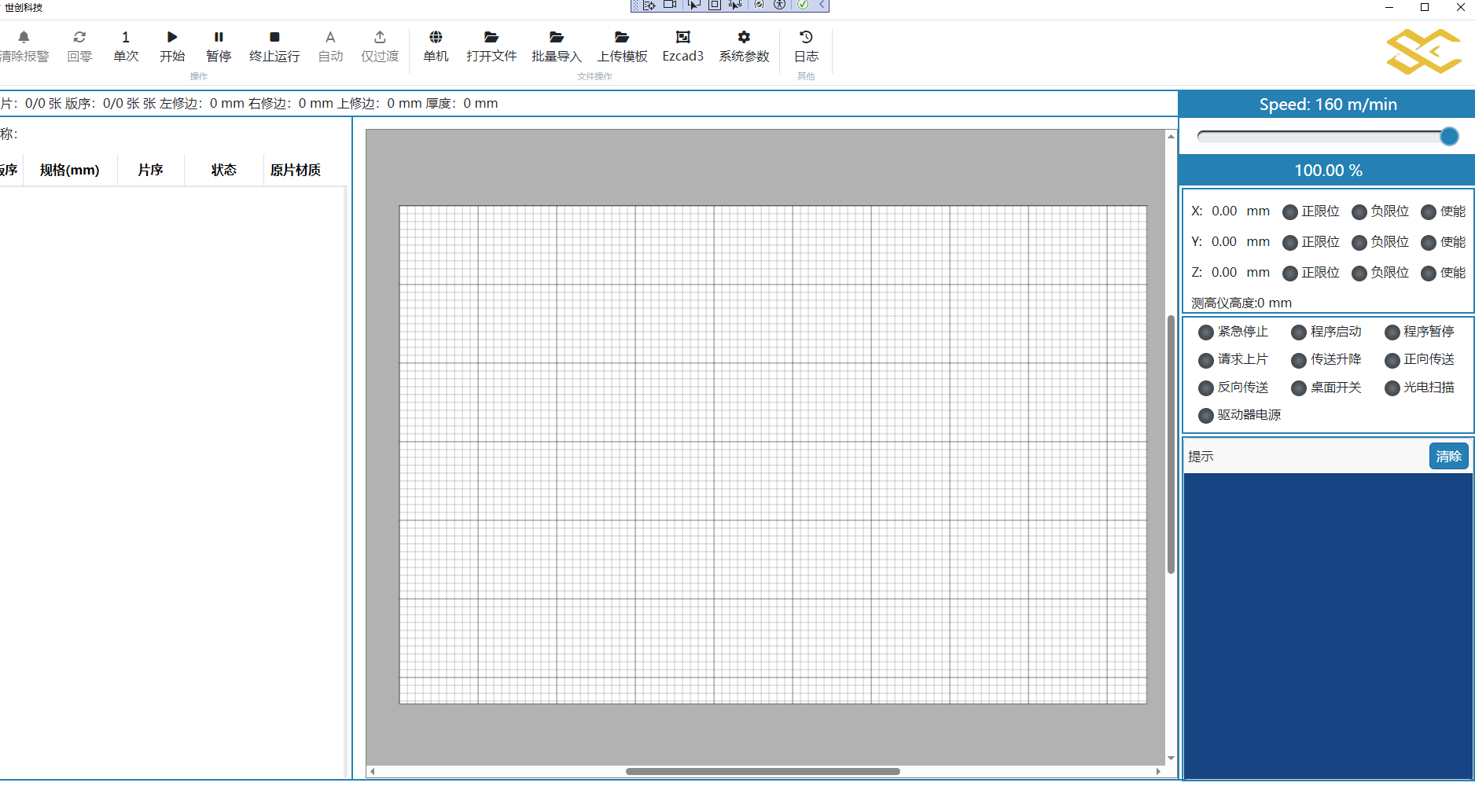Screen dimensions: 1475x812
Task: Click the 状态 column header
Action: [223, 170]
